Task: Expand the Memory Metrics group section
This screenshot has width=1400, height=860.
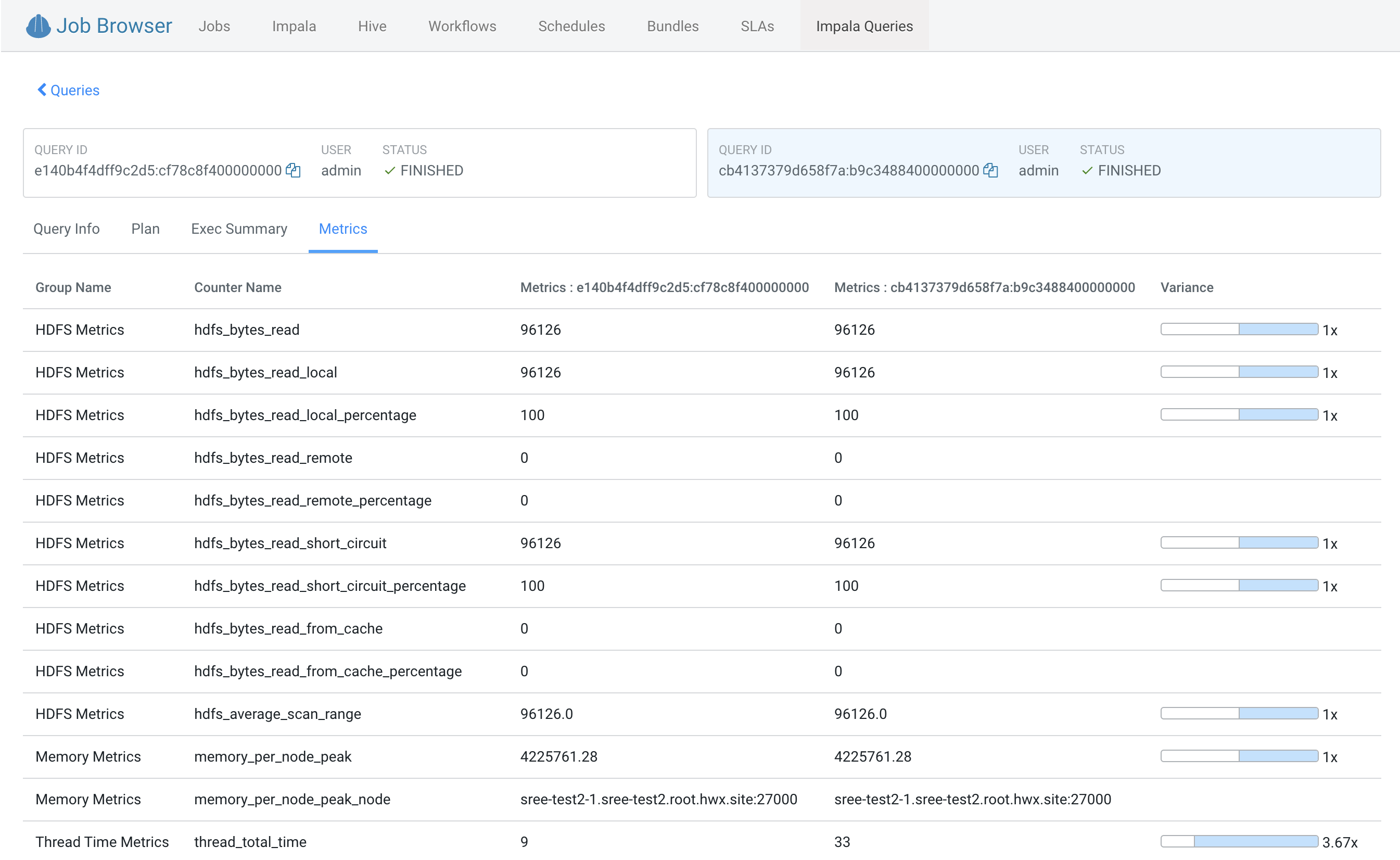Action: (88, 756)
